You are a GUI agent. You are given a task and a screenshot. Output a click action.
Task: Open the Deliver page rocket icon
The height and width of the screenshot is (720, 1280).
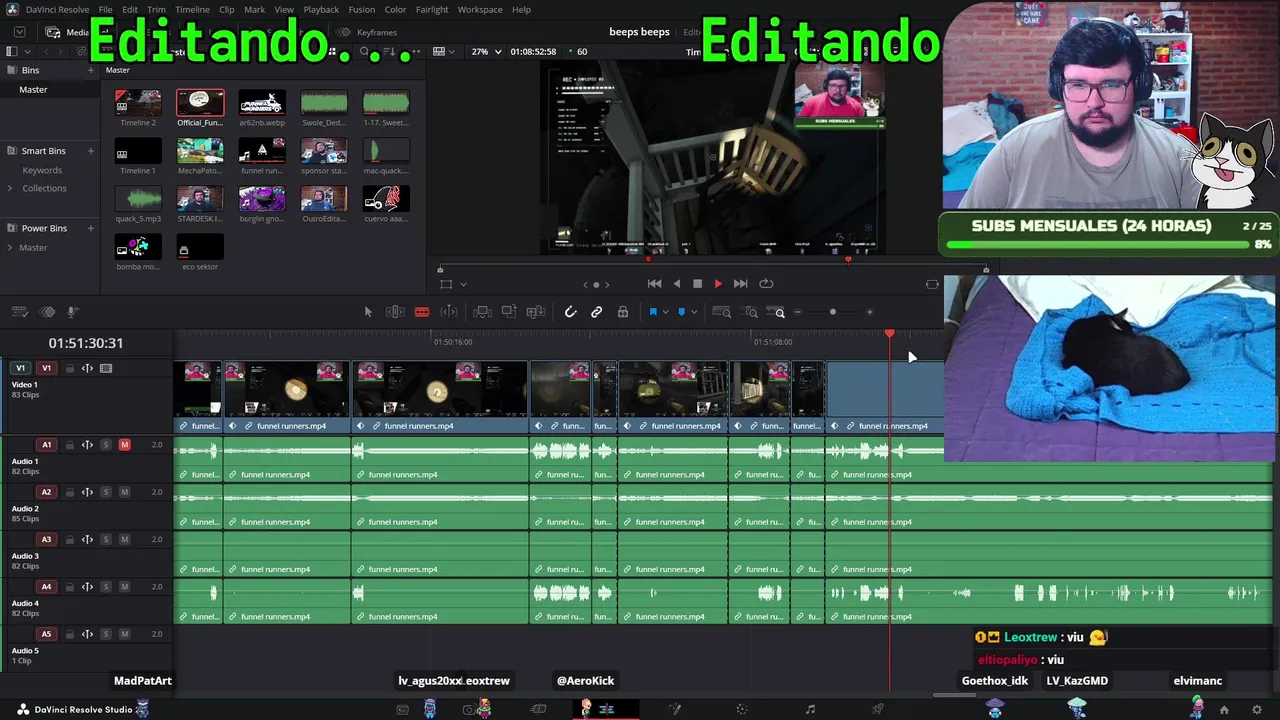[878, 710]
